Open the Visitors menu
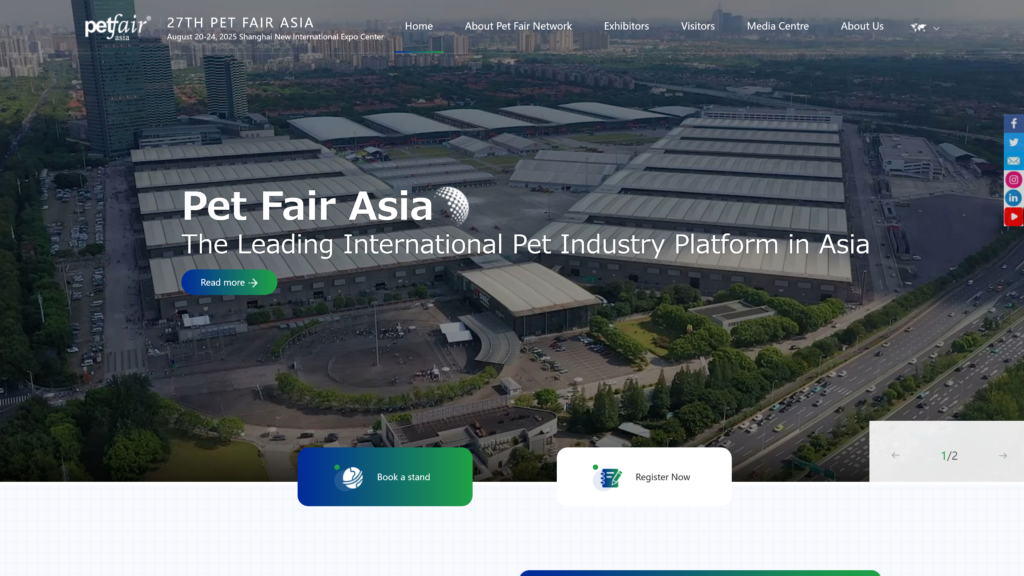Viewport: 1024px width, 576px height. [697, 26]
